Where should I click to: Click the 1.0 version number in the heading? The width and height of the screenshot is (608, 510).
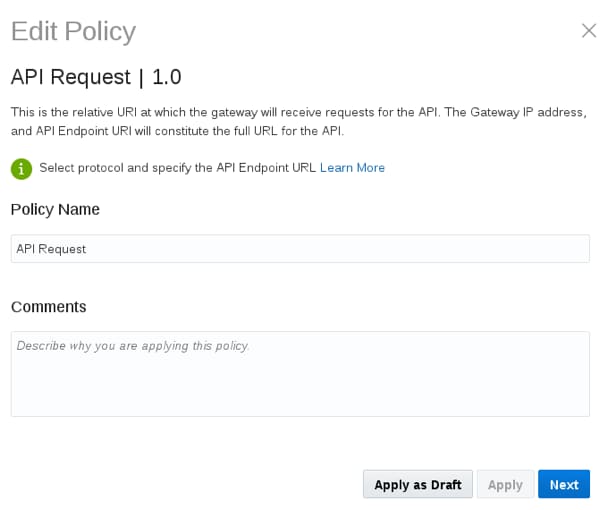(x=166, y=77)
